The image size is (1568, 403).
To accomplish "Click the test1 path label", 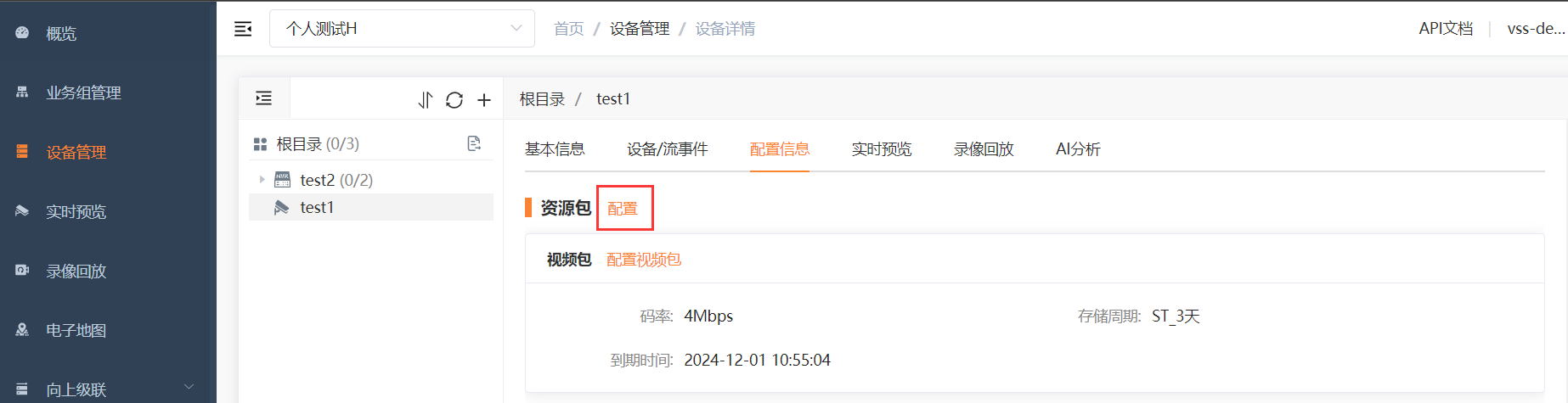I will click(613, 99).
